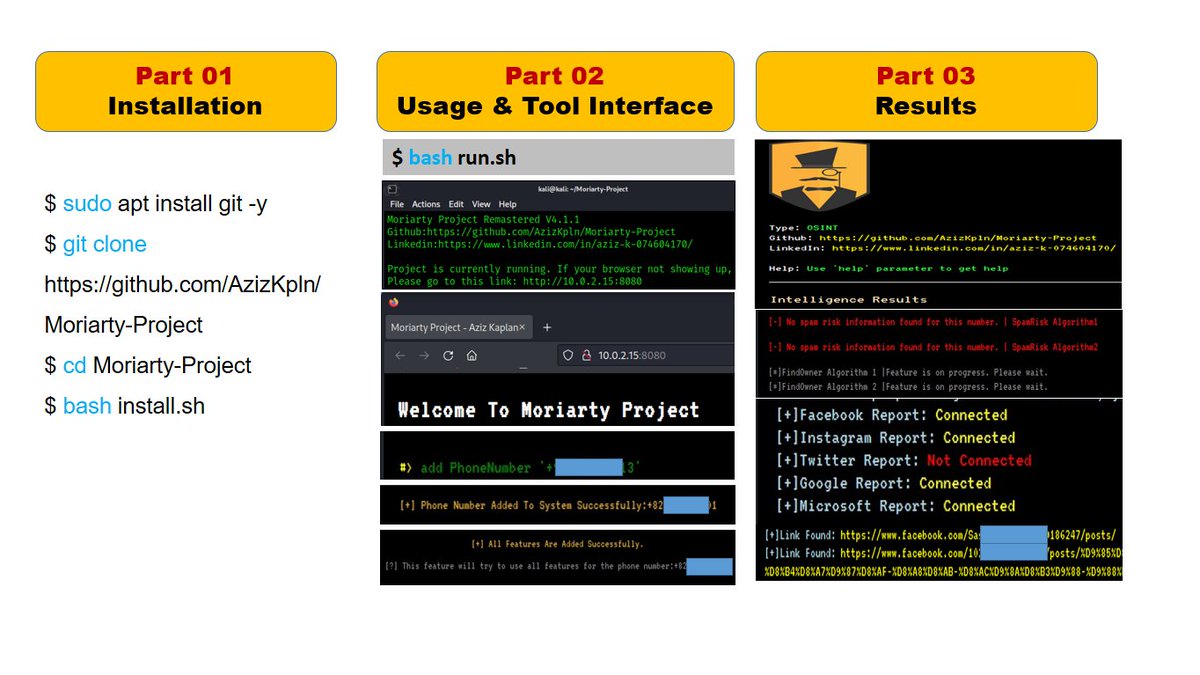Viewport: 1200px width, 675px height.
Task: Click the Firefox logo icon
Action: click(x=393, y=302)
